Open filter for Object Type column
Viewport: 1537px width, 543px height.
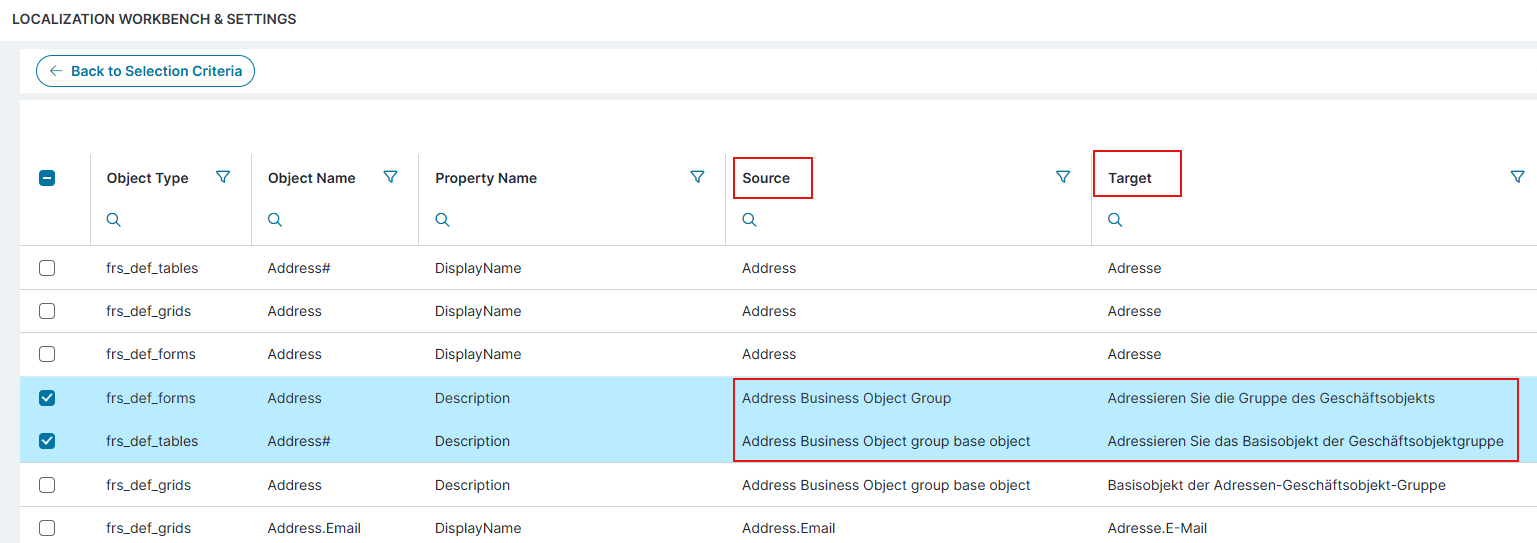point(223,177)
